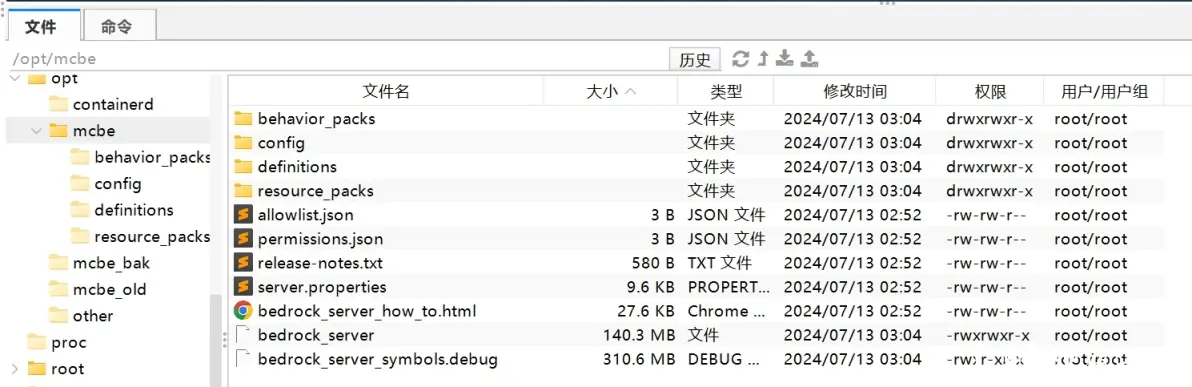
Task: Collapse the opt folder in tree
Action: click(x=14, y=78)
